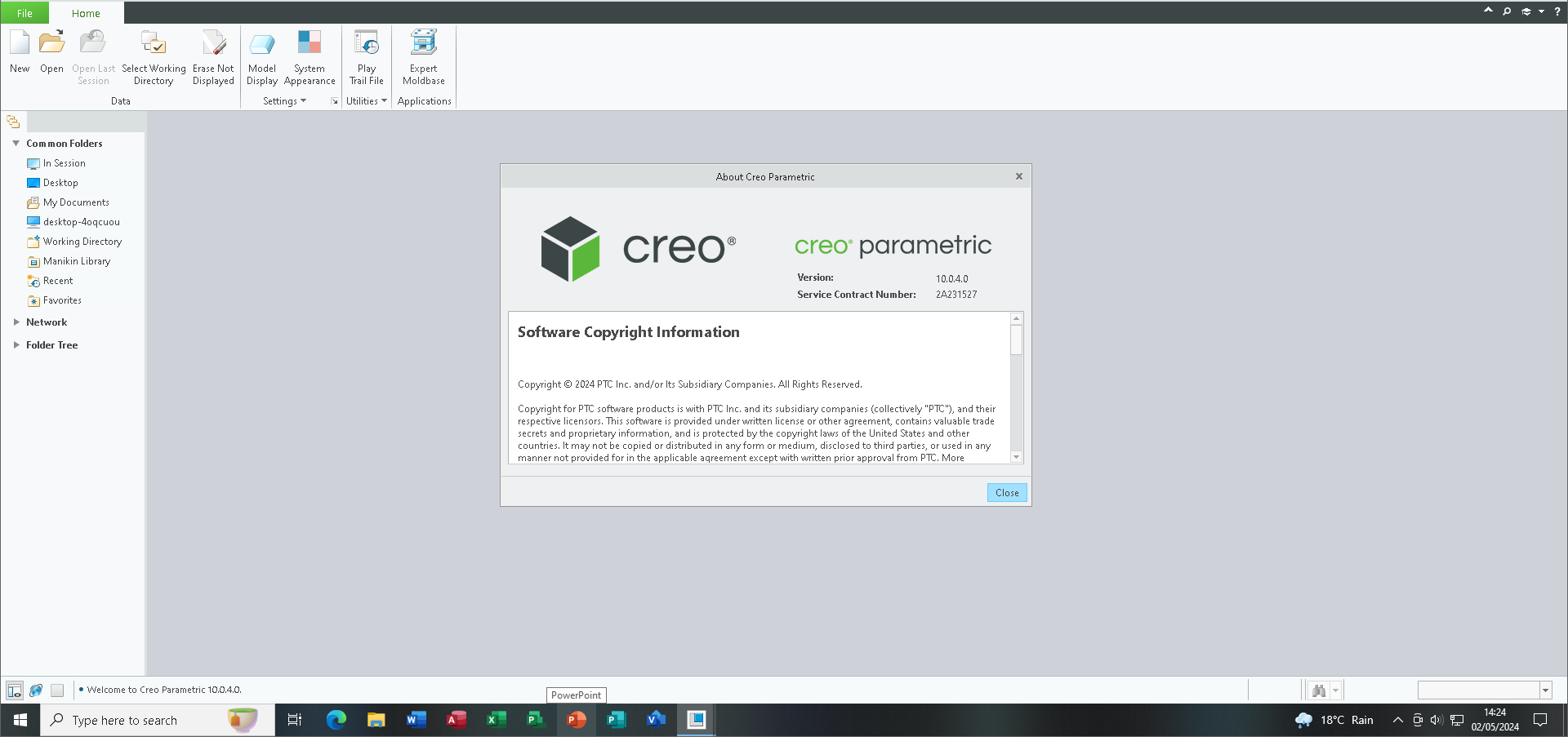Viewport: 1568px width, 737px height.
Task: Select the Home ribbon tab
Action: tap(86, 13)
